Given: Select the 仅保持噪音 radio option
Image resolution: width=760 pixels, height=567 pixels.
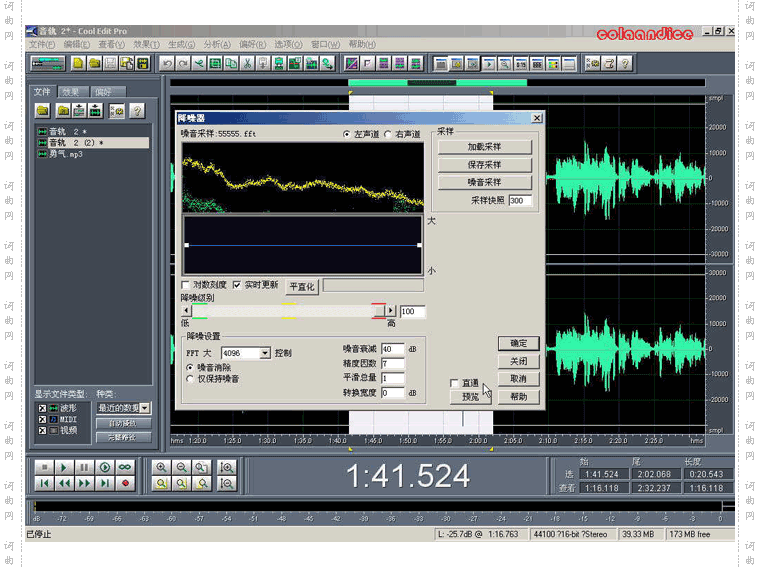Looking at the screenshot, I should coord(190,379).
